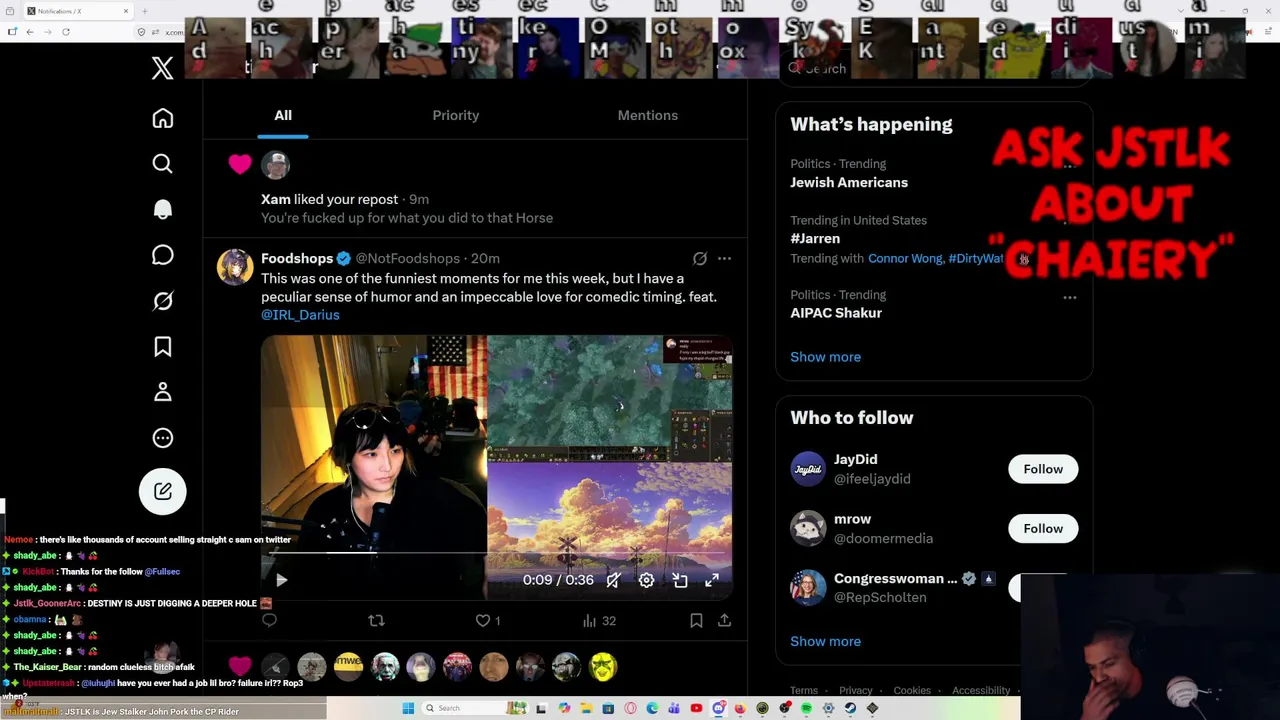This screenshot has height=720, width=1280.
Task: Open the sidebar More menu
Action: (162, 438)
